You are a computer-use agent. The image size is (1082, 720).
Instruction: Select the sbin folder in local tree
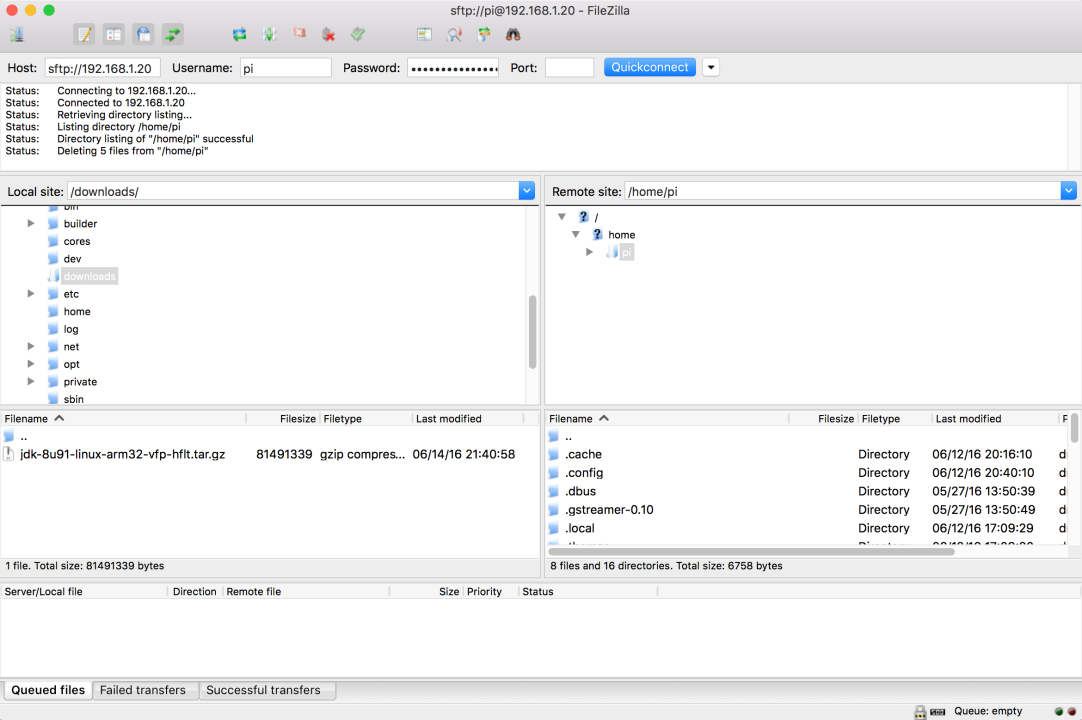point(73,399)
